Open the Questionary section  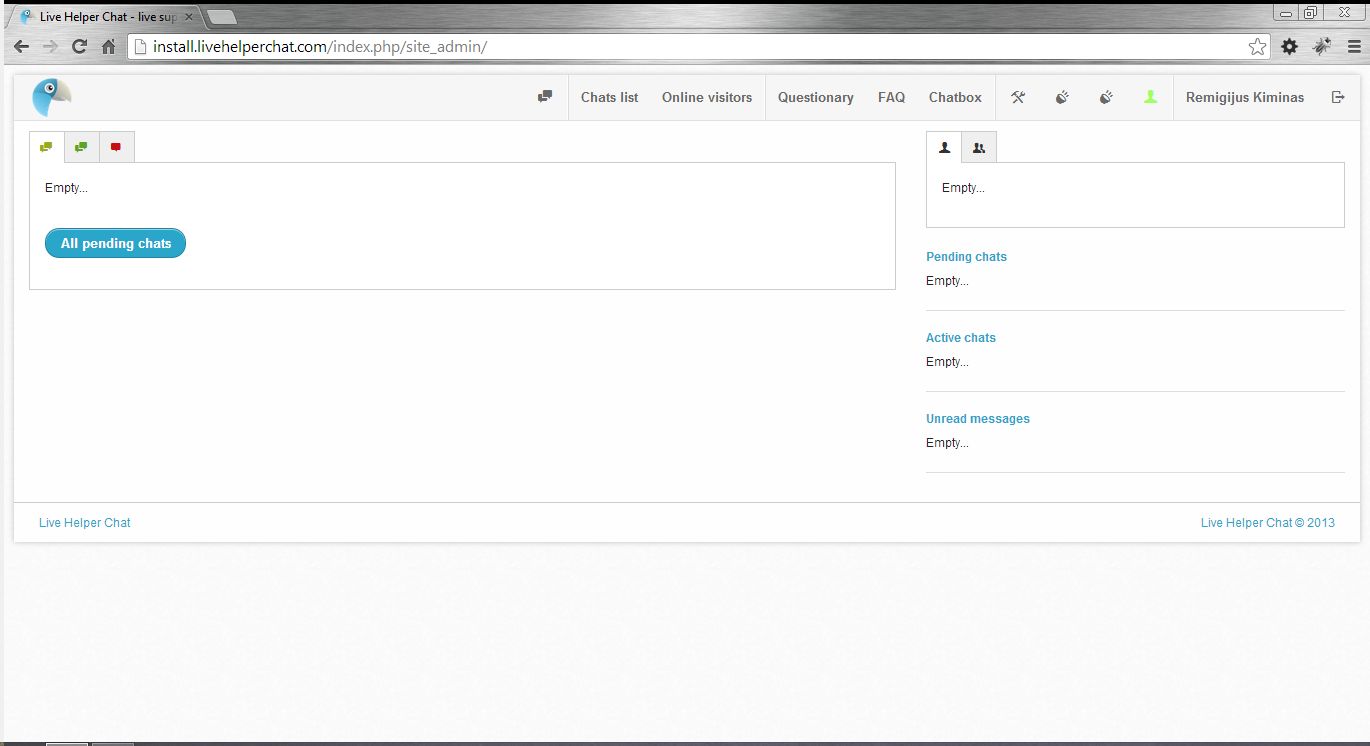pos(816,97)
